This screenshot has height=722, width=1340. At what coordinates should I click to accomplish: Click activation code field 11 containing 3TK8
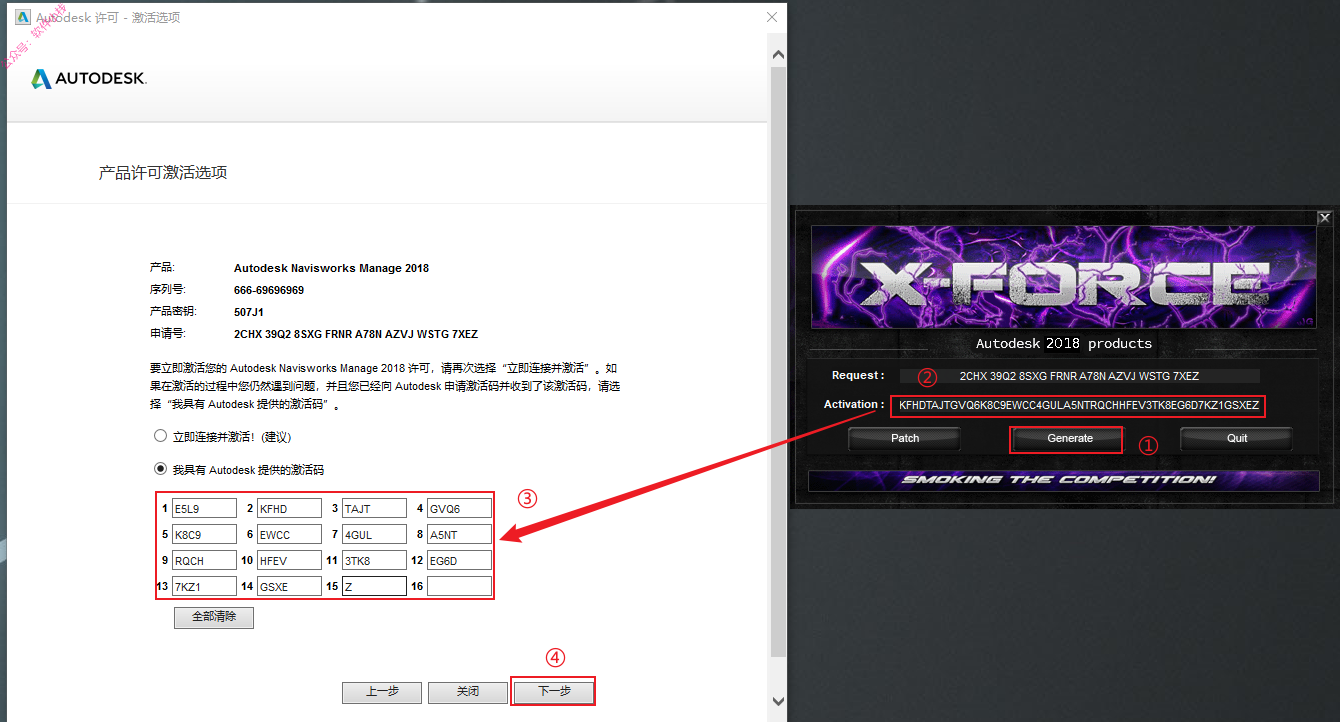(374, 560)
